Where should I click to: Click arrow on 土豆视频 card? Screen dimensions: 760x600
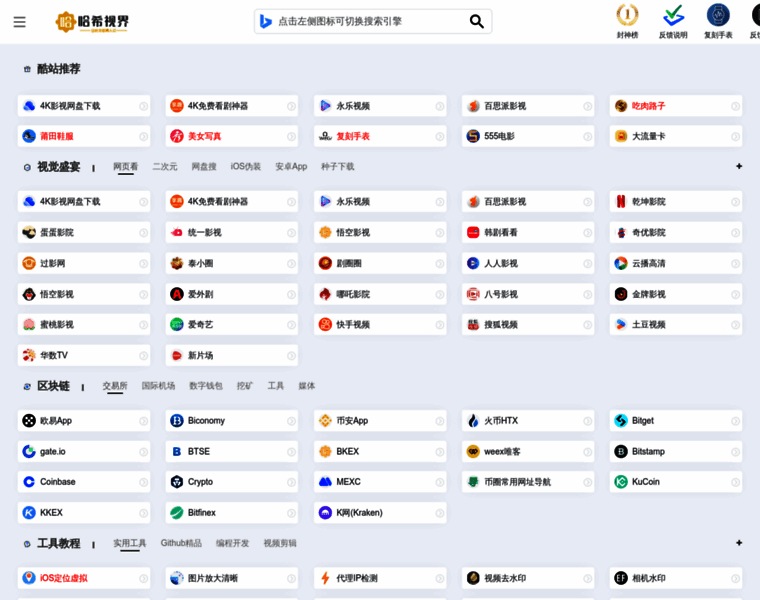[735, 325]
